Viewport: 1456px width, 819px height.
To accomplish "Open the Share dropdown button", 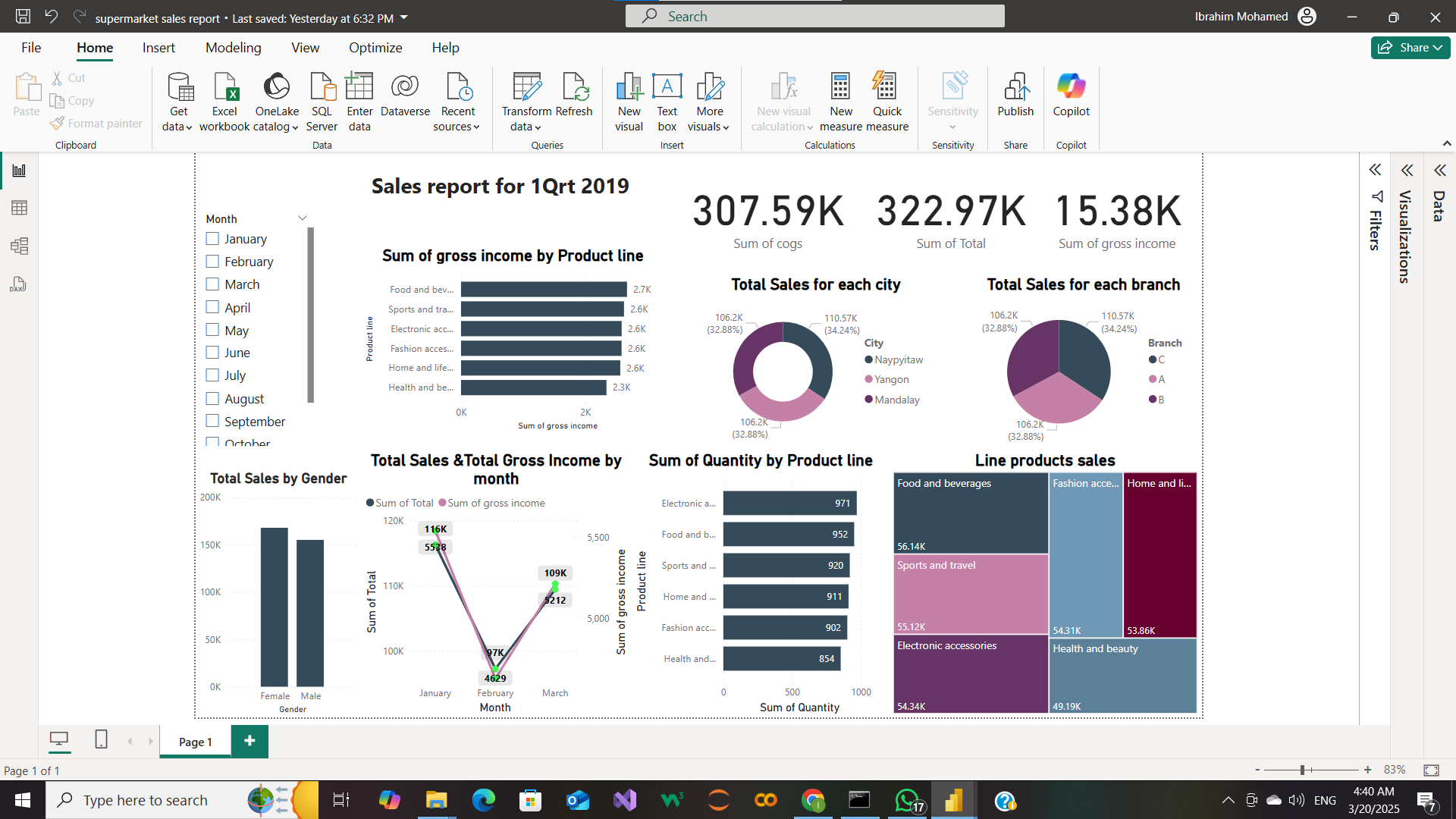I will click(x=1410, y=48).
